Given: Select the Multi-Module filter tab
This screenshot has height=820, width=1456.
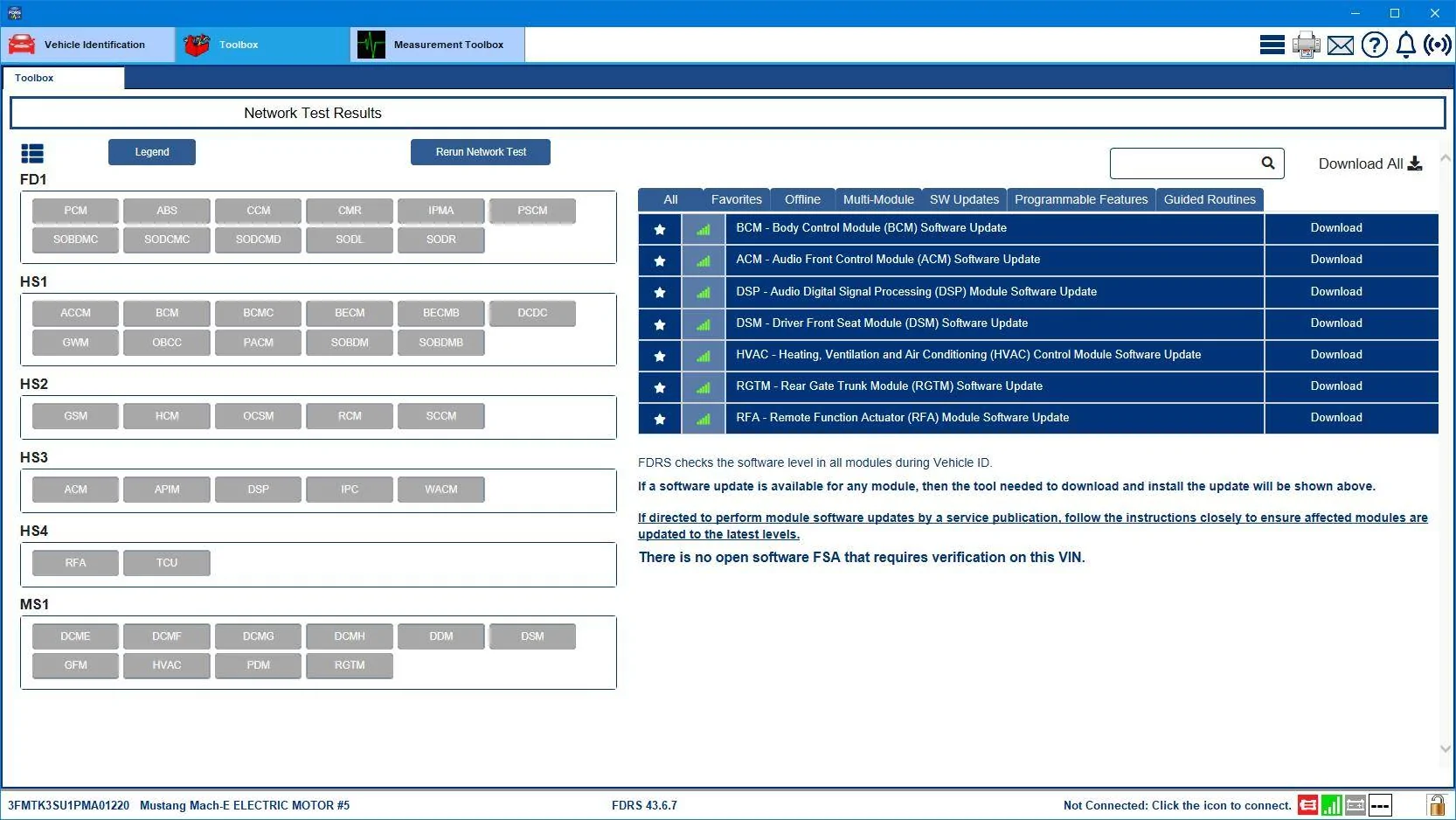Looking at the screenshot, I should (878, 199).
